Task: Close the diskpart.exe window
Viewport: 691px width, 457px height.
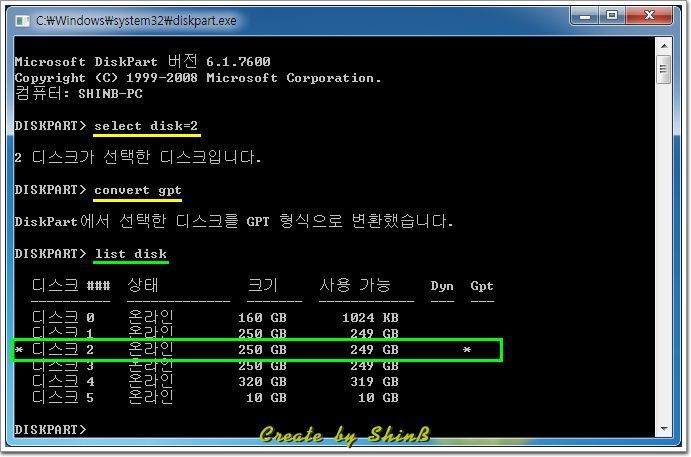Action: 649,16
